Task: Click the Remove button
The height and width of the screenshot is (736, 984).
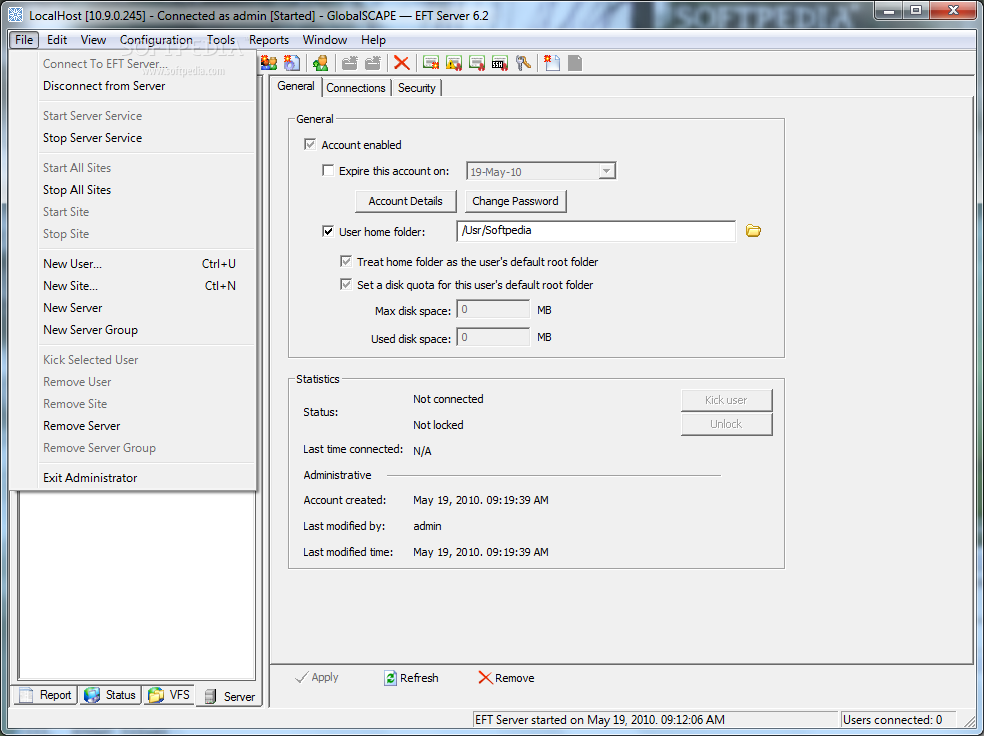Action: pos(506,678)
